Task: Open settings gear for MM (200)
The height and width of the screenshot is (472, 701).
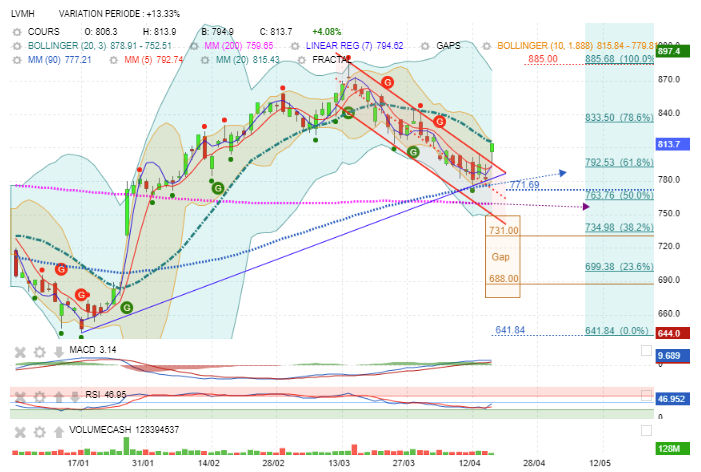Action: 194,46
